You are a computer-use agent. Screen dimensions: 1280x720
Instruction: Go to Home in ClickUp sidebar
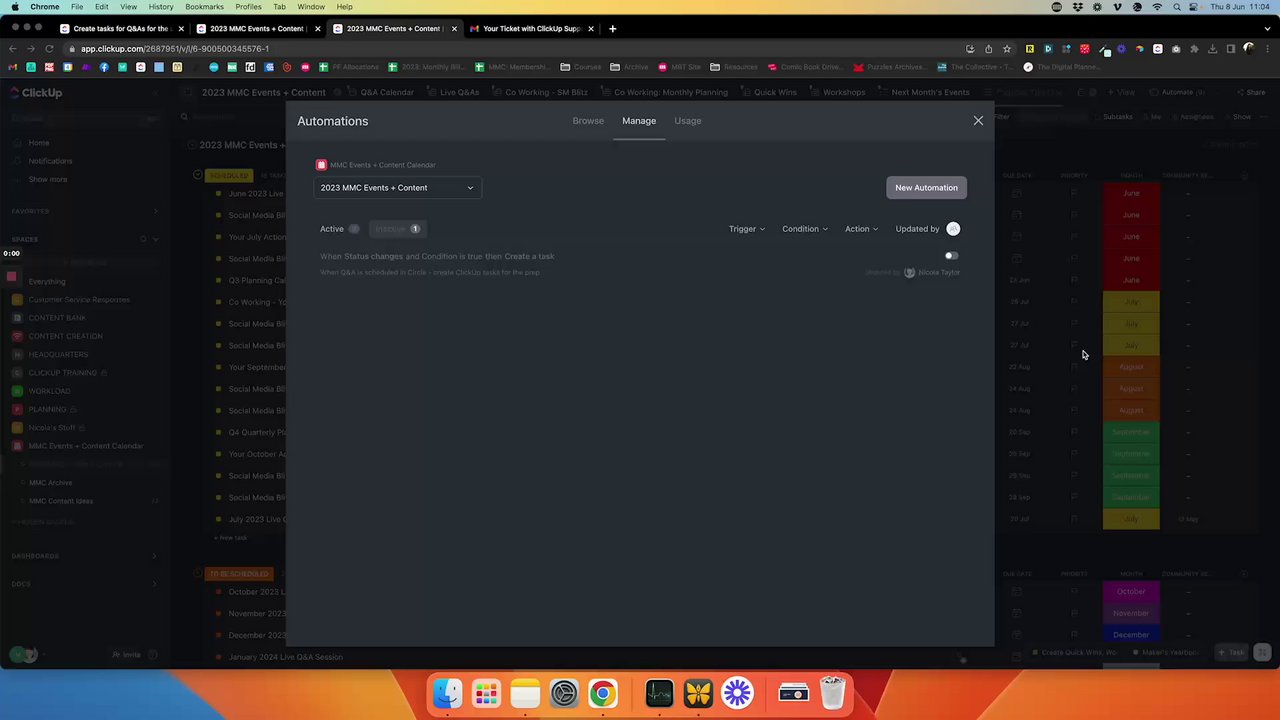point(38,143)
